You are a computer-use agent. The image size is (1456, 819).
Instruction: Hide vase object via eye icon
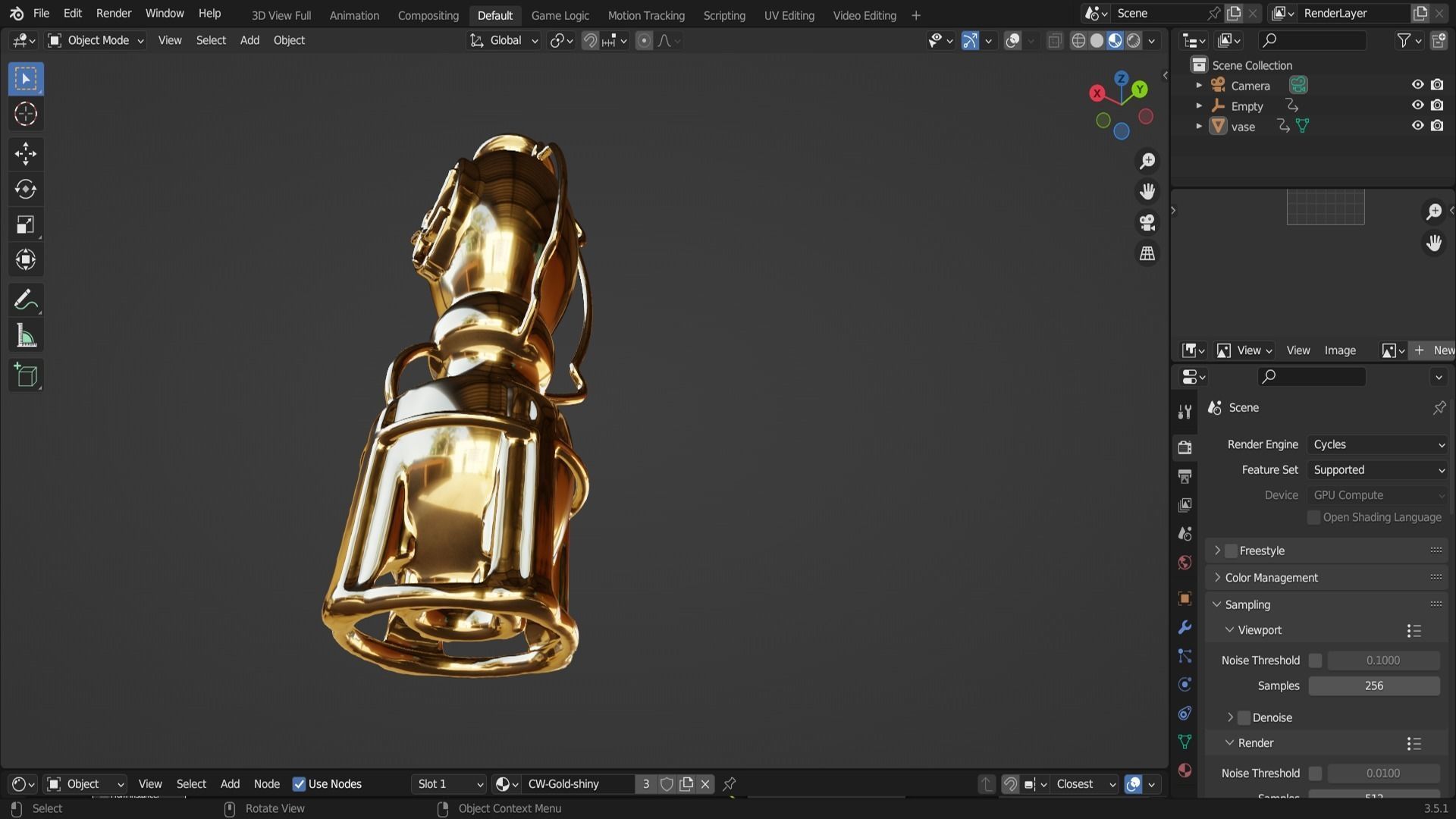point(1417,126)
